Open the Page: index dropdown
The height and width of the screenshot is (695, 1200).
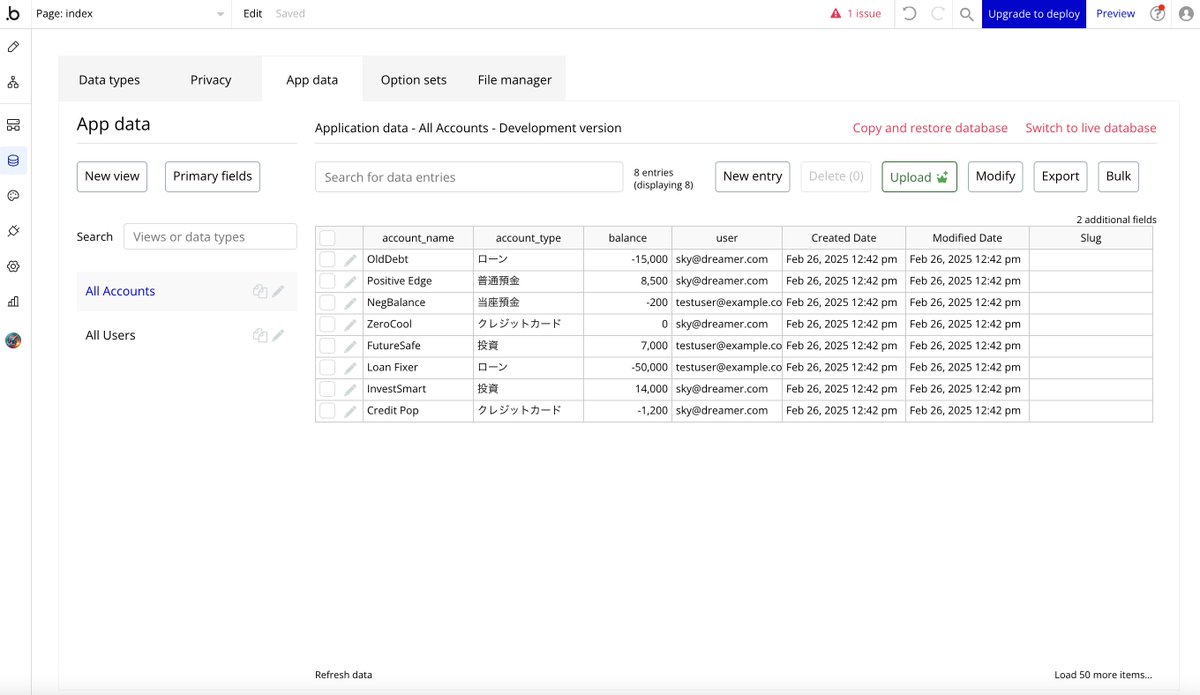[x=130, y=14]
